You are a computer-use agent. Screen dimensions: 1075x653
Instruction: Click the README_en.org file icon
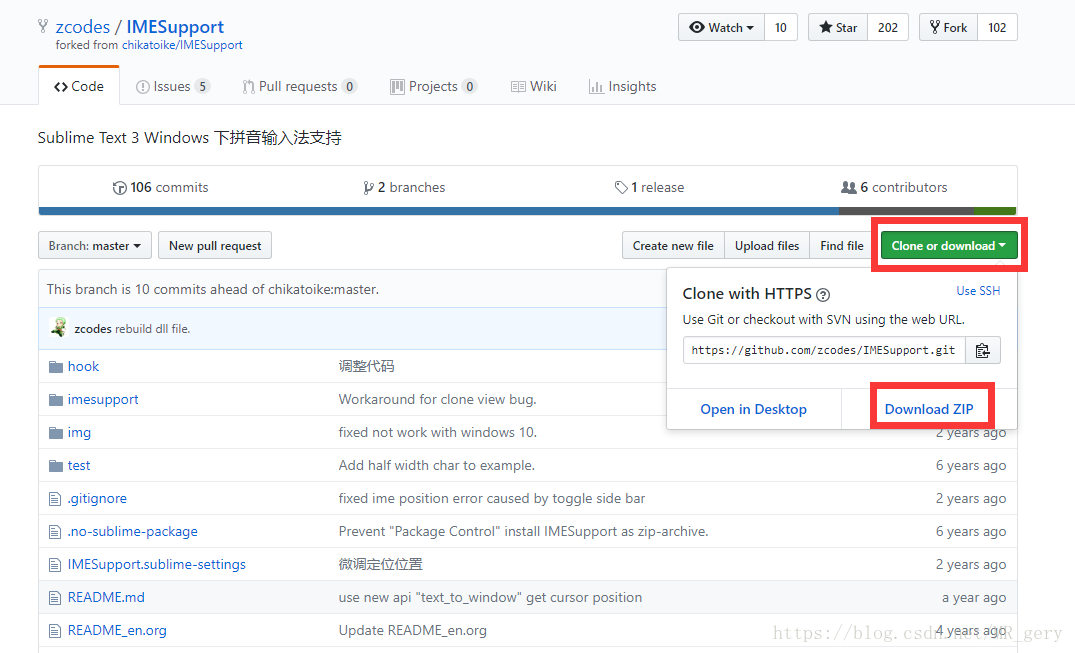(x=55, y=630)
